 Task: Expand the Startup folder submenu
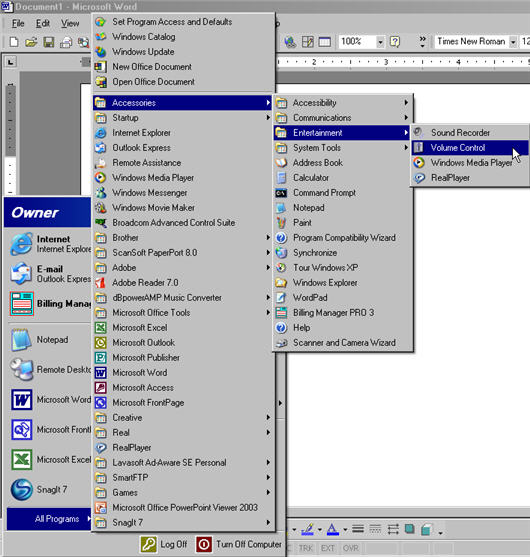[183, 118]
